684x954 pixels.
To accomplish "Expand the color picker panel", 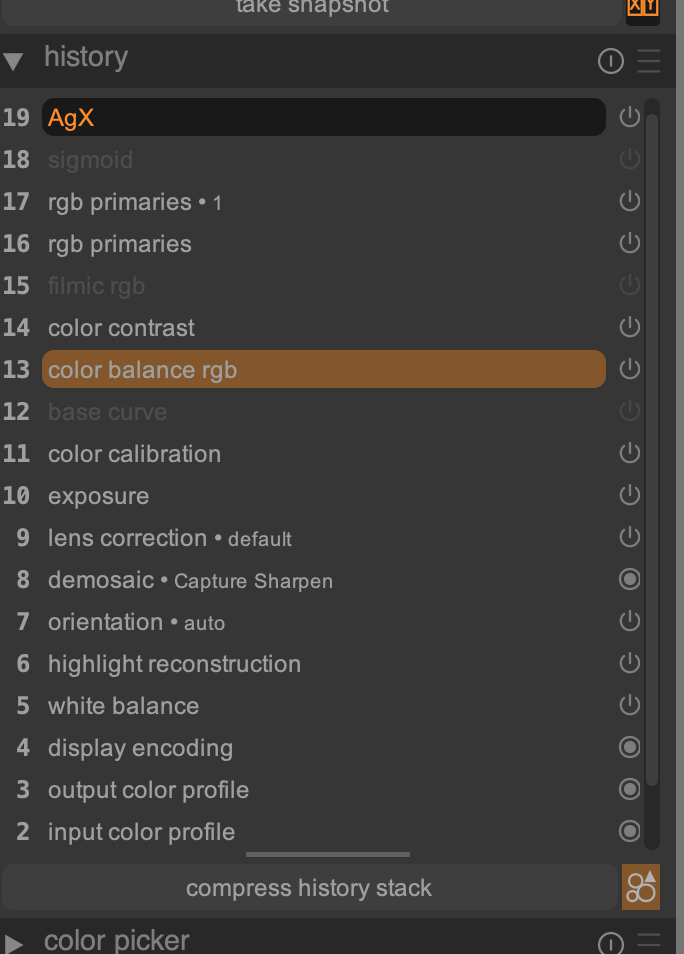I will 13,943.
